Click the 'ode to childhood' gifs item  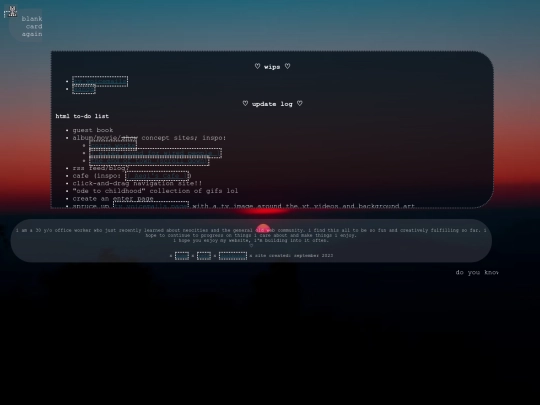pos(155,191)
